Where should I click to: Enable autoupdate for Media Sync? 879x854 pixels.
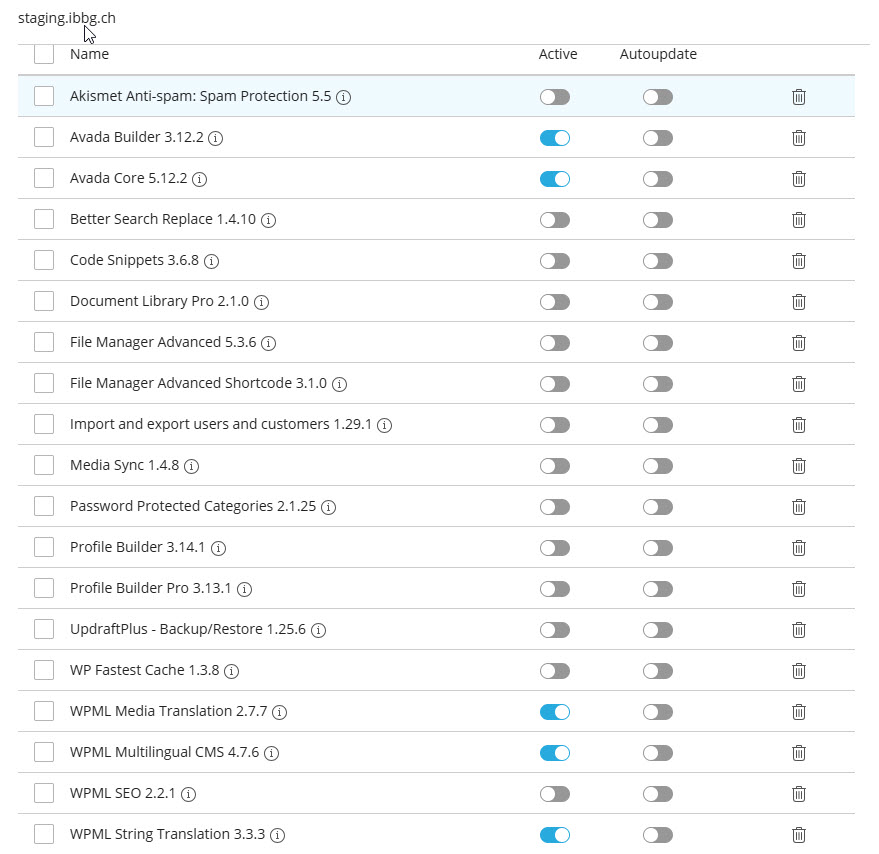click(658, 466)
